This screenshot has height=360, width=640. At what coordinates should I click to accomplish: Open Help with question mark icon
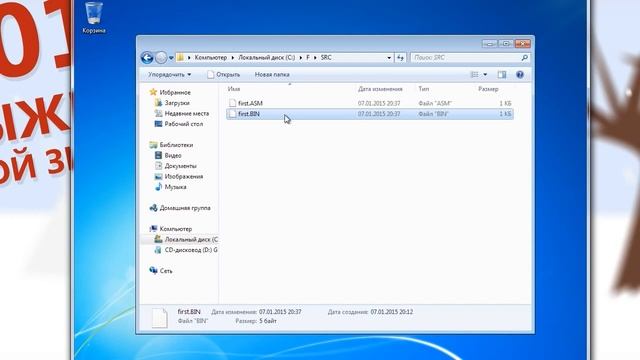point(520,75)
